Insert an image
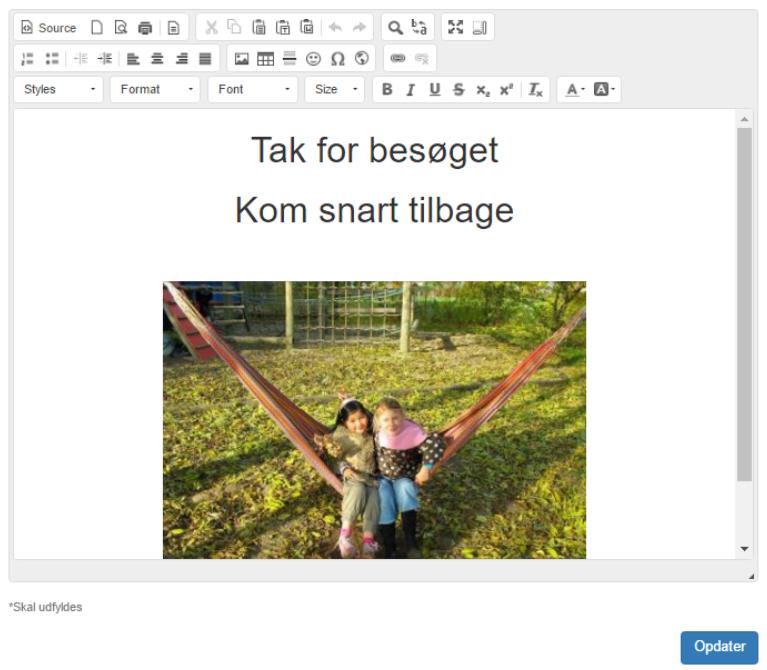767x670 pixels. coord(242,59)
